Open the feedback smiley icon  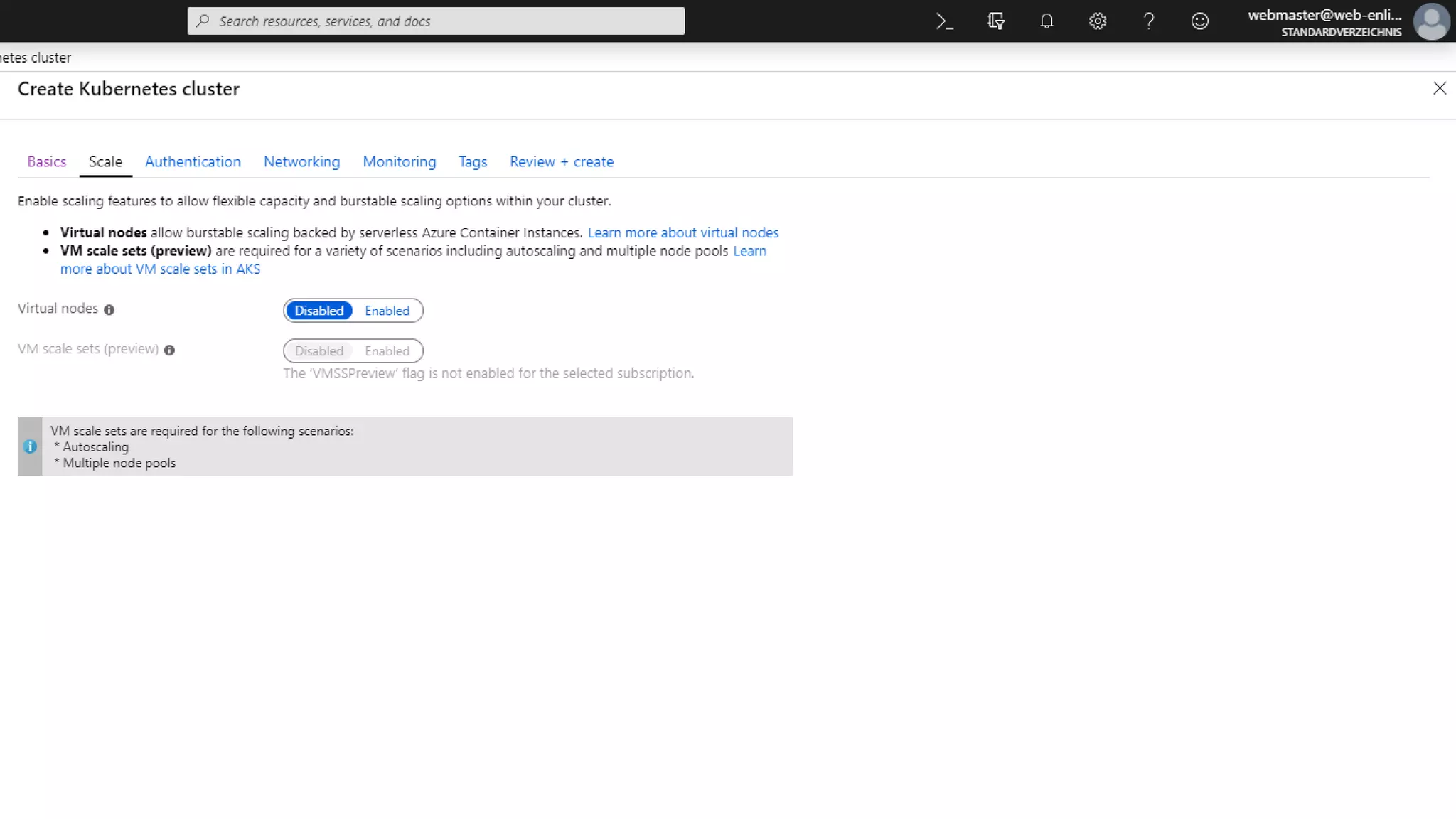click(1200, 21)
